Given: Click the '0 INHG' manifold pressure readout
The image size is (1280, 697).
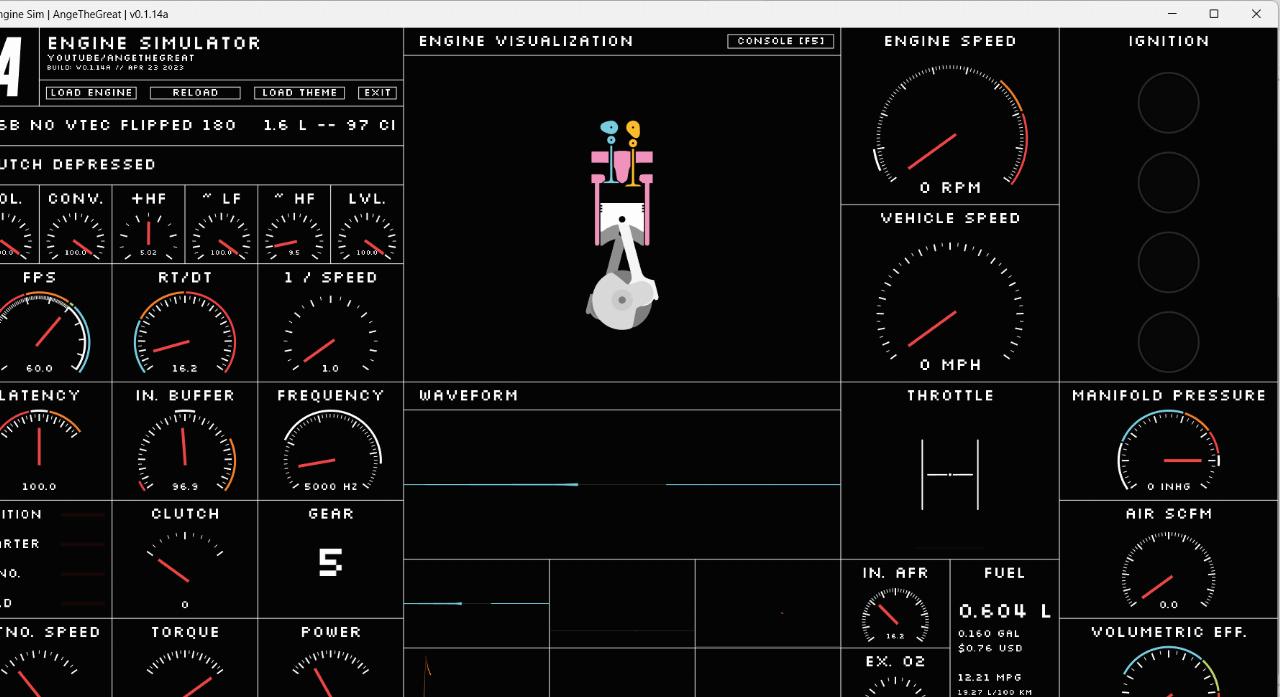Looking at the screenshot, I should coord(1169,487).
